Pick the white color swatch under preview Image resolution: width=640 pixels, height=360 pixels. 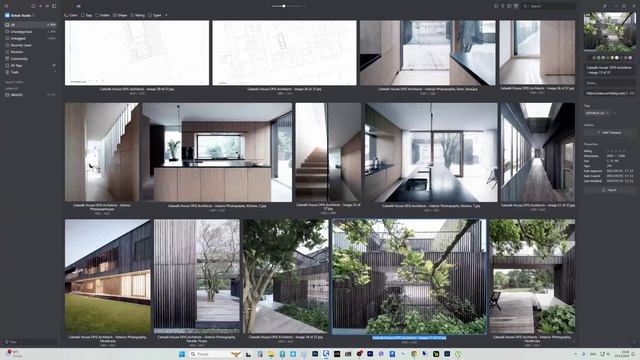coord(617,58)
